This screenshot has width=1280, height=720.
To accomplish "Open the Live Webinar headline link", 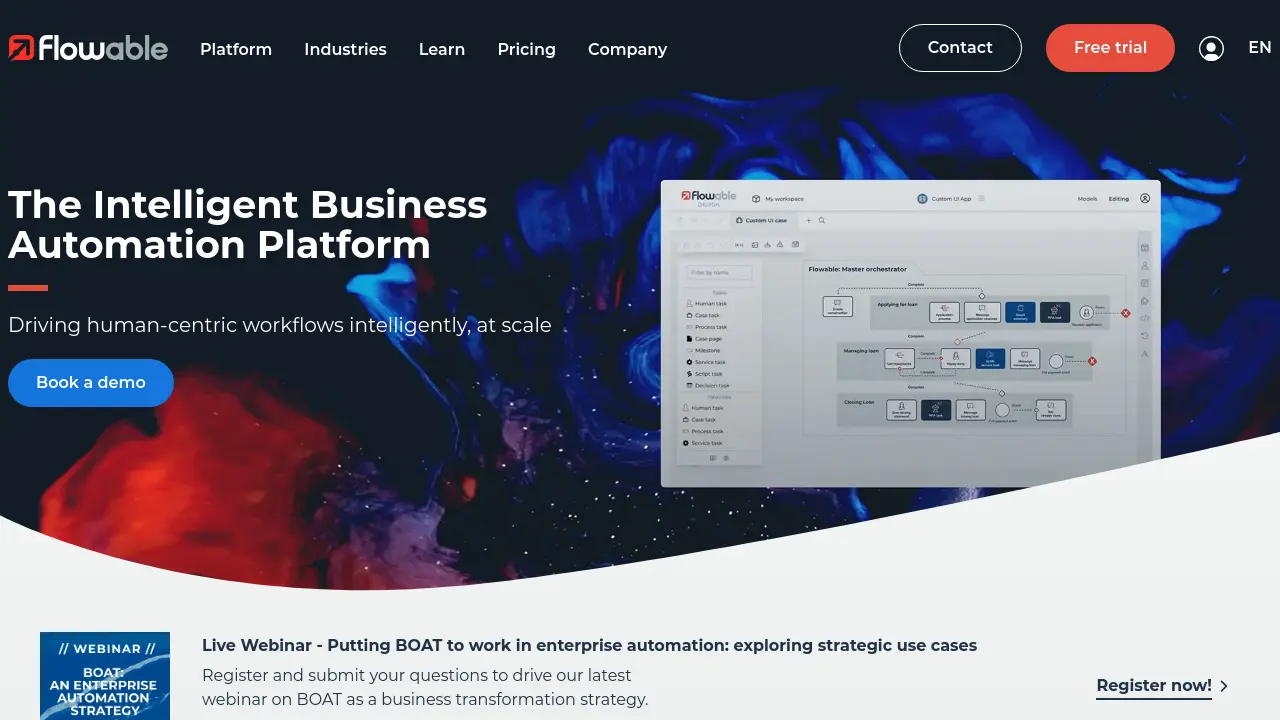I will tap(589, 645).
